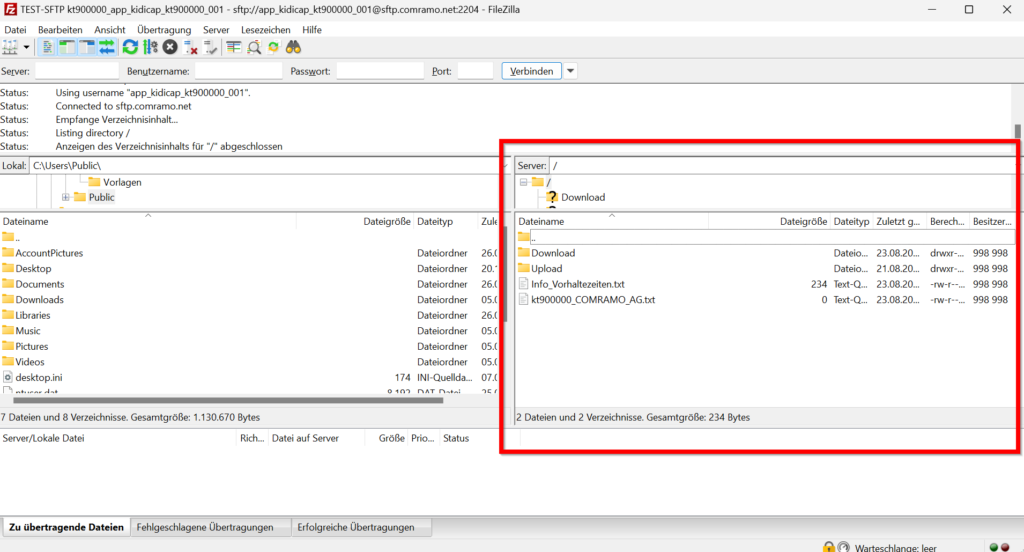This screenshot has height=552, width=1024.
Task: Select remote Download folder in file list
Action: (553, 253)
